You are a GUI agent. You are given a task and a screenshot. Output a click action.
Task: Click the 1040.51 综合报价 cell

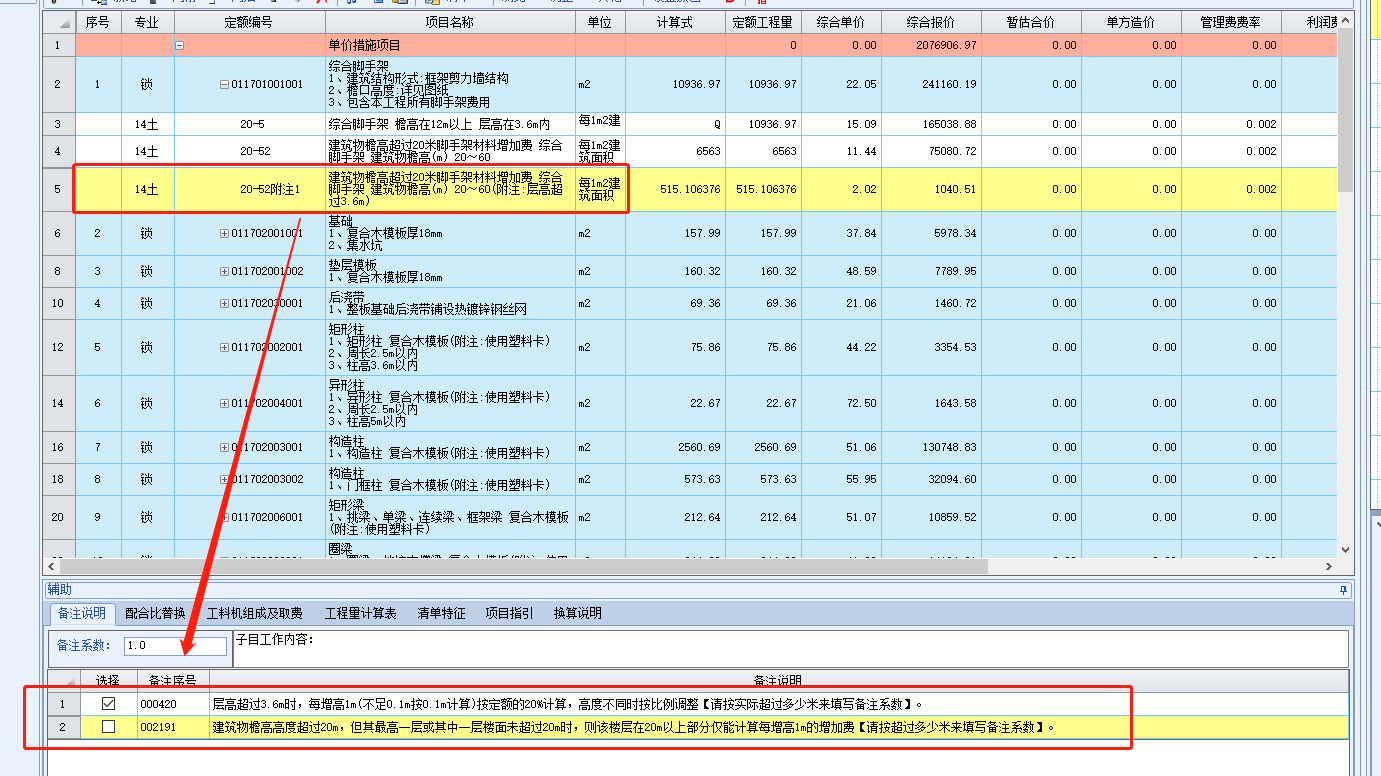[931, 189]
